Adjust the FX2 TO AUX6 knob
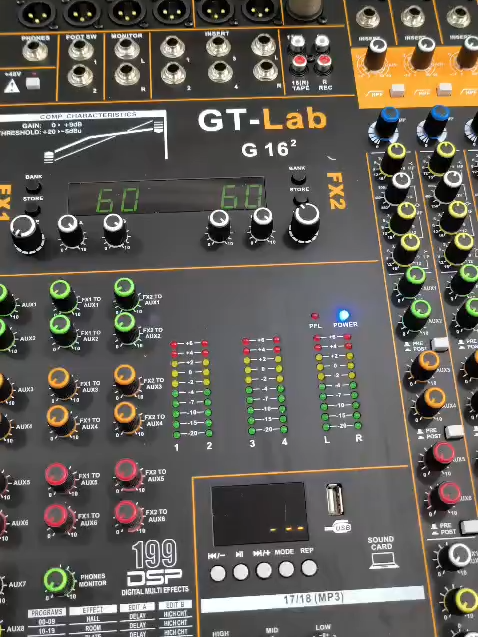Viewport: 478px width, 637px height. [x=129, y=516]
